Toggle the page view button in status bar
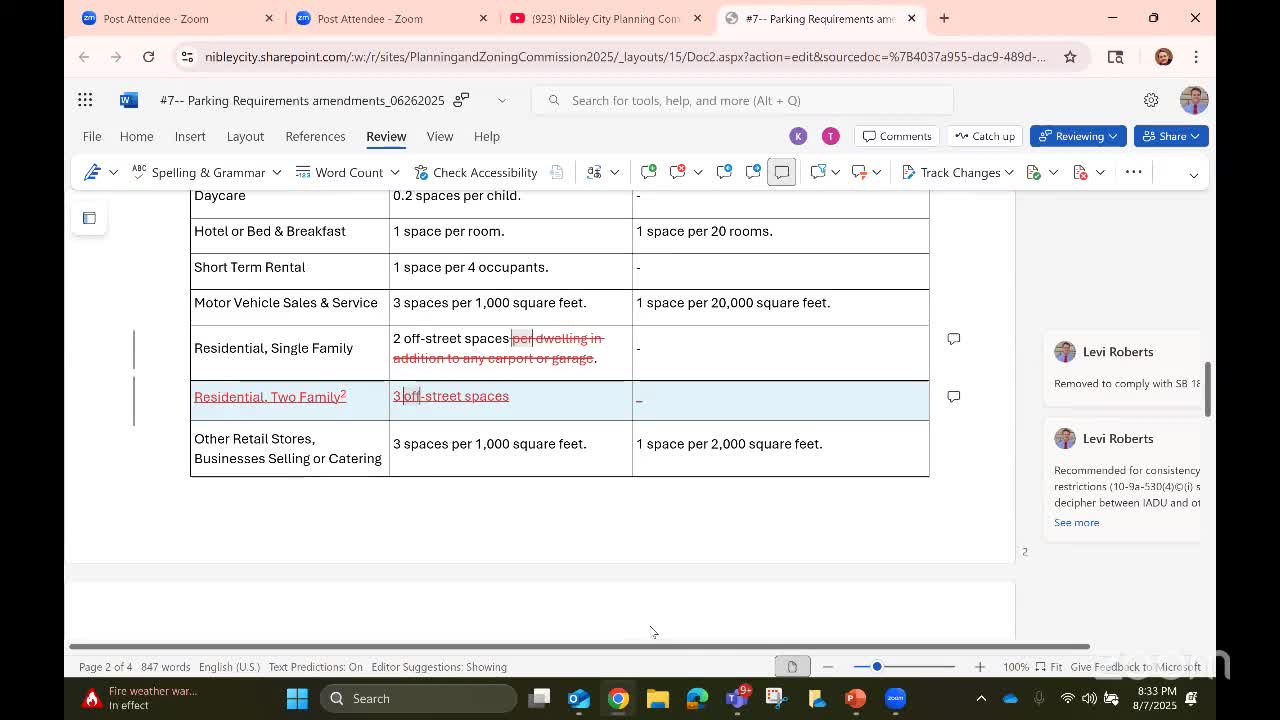This screenshot has height=720, width=1280. [x=792, y=667]
